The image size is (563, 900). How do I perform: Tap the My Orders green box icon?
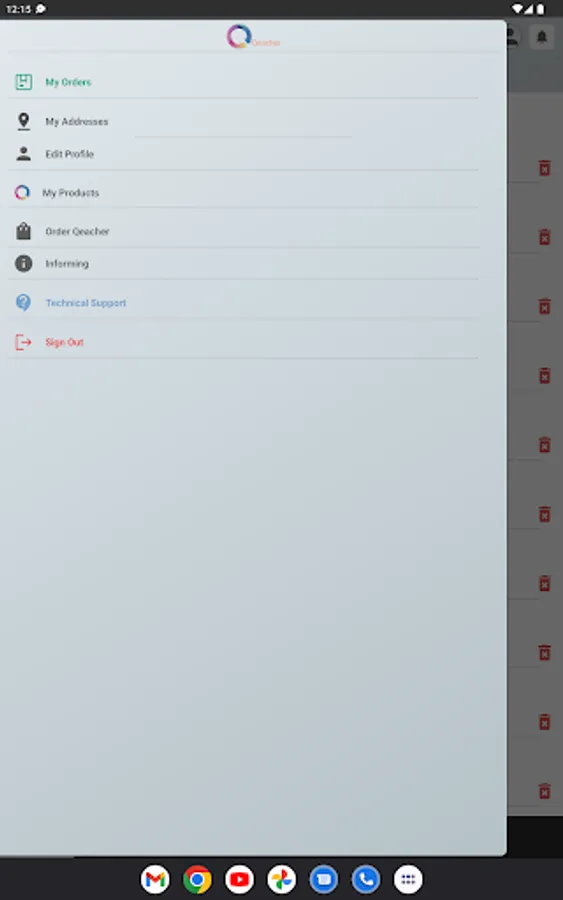(x=24, y=82)
